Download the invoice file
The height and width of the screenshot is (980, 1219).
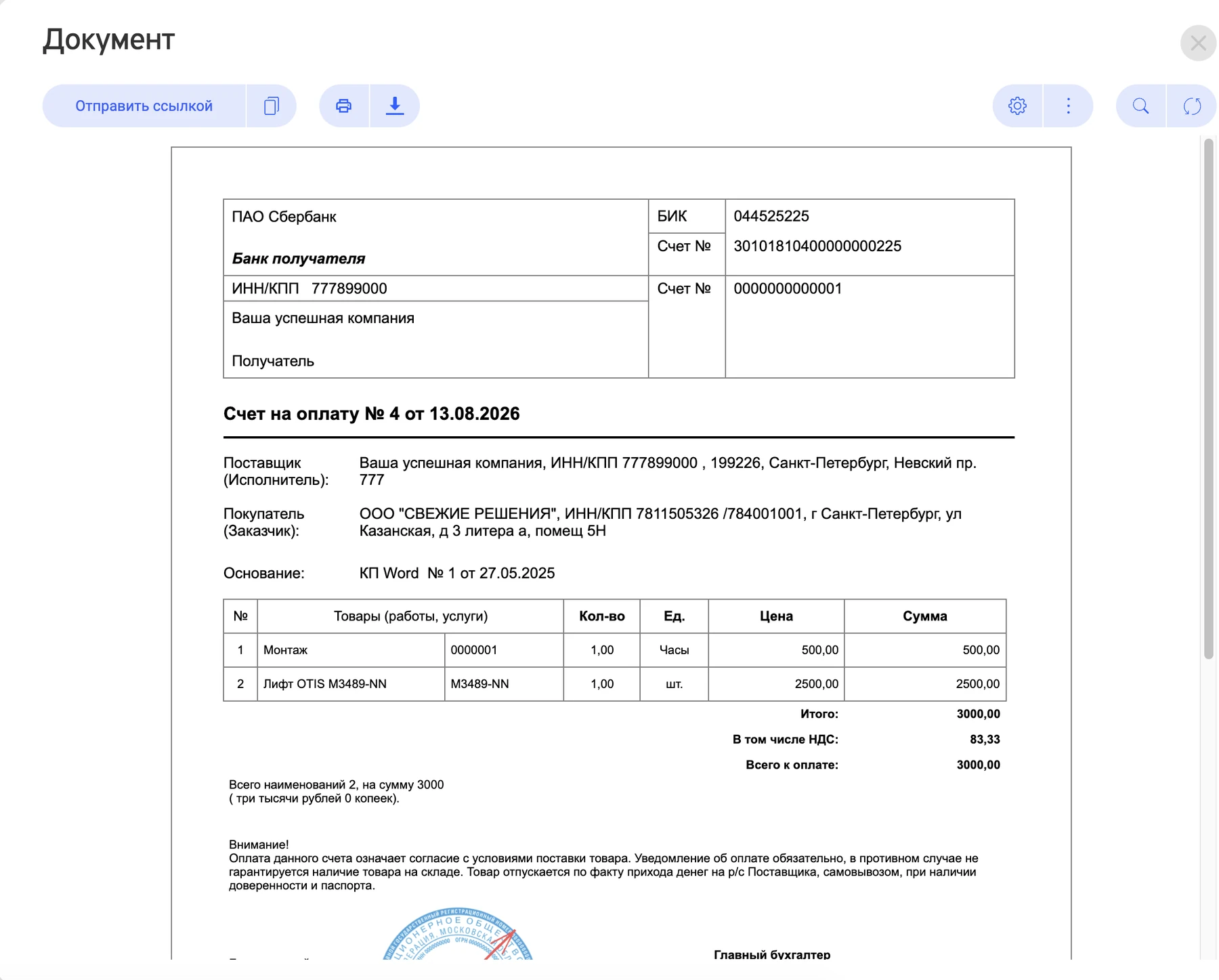[395, 106]
